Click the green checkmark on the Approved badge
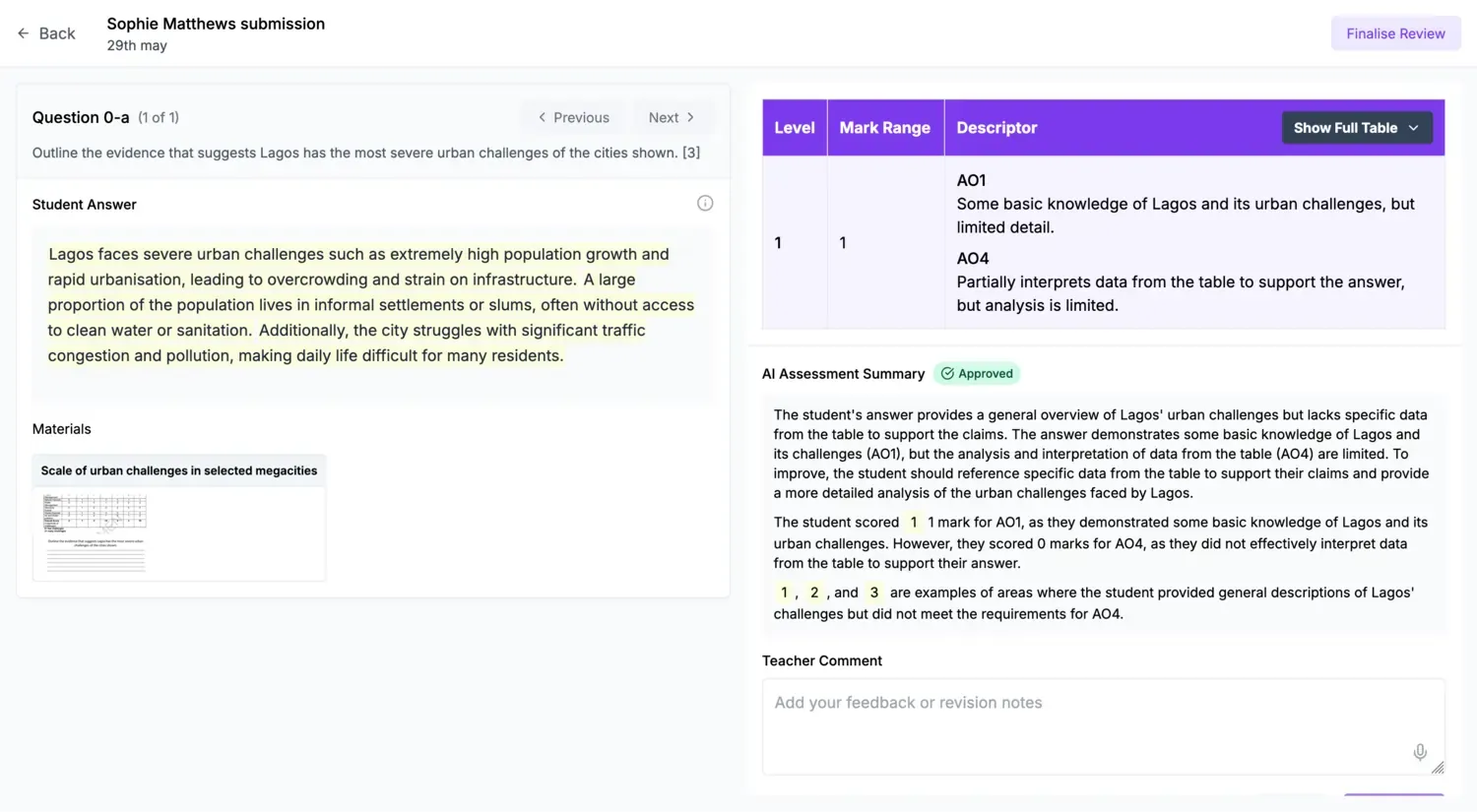This screenshot has width=1477, height=812. pyautogui.click(x=948, y=373)
